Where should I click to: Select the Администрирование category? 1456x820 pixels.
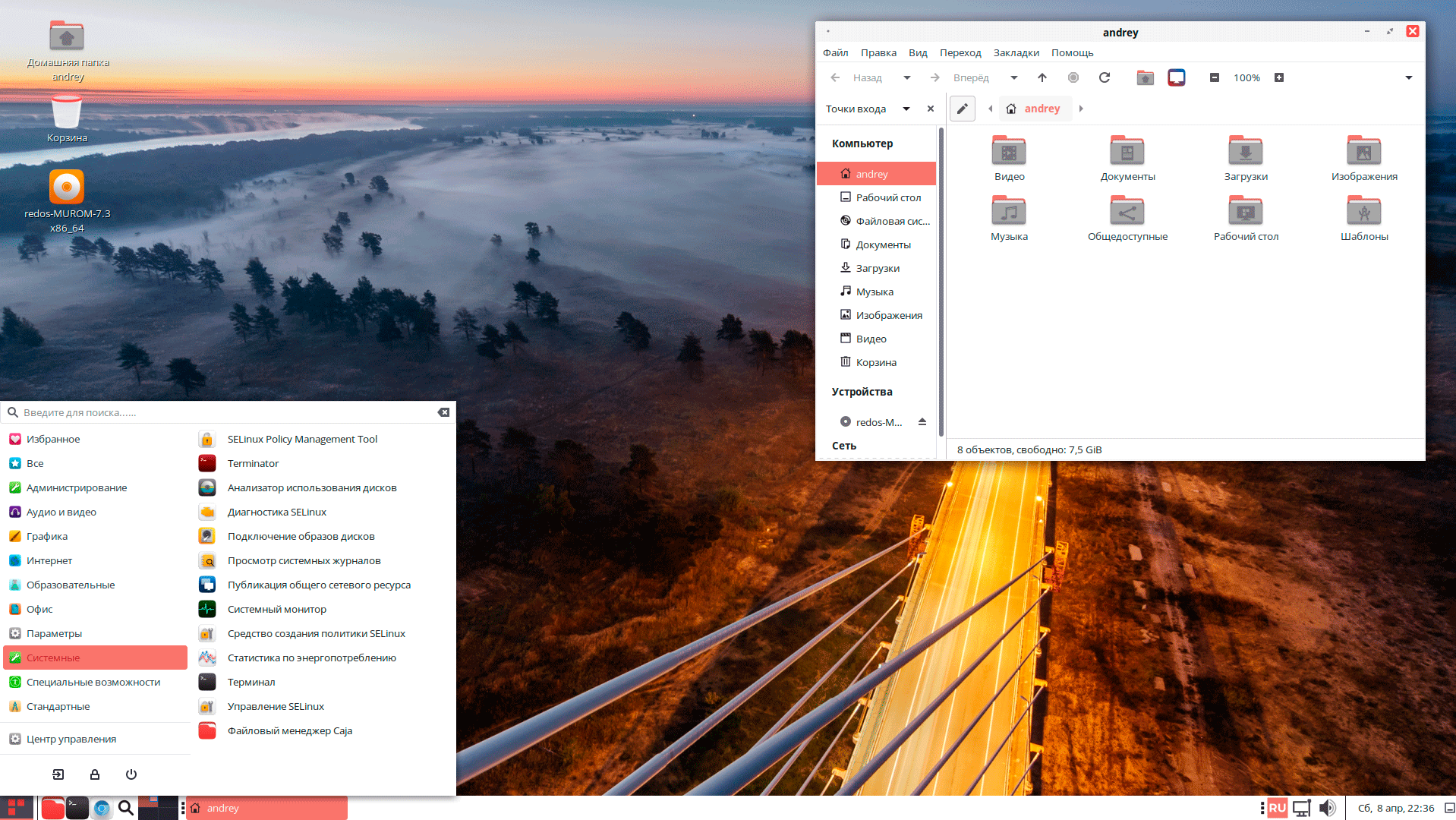[77, 487]
